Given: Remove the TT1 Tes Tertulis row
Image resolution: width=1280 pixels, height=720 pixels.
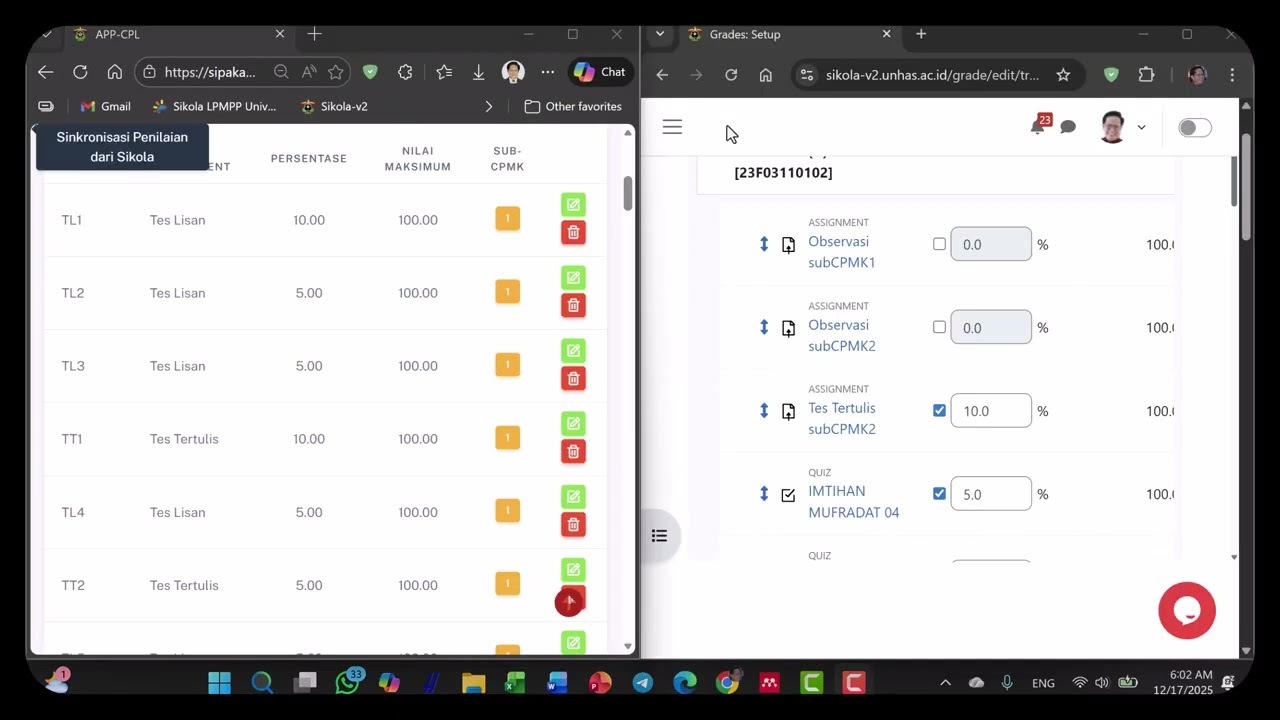Looking at the screenshot, I should 573,452.
